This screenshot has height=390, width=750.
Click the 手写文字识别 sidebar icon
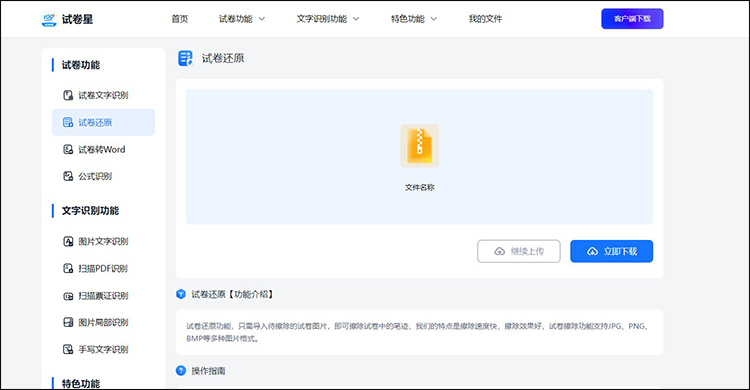coord(68,349)
